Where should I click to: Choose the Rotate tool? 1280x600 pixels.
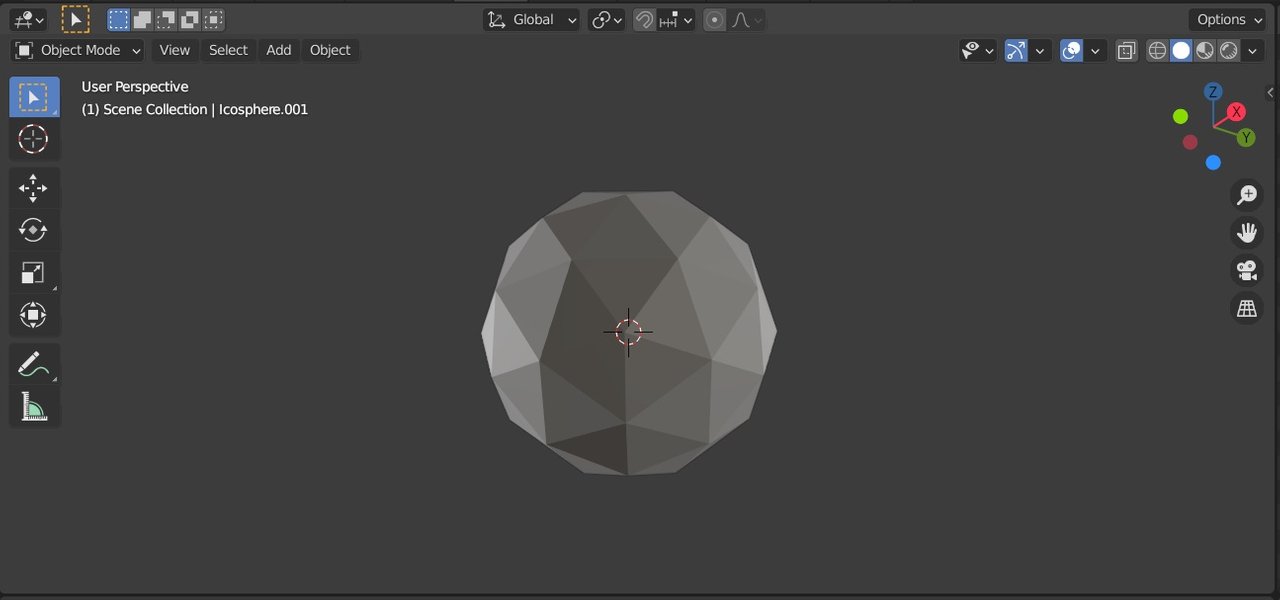pos(34,230)
